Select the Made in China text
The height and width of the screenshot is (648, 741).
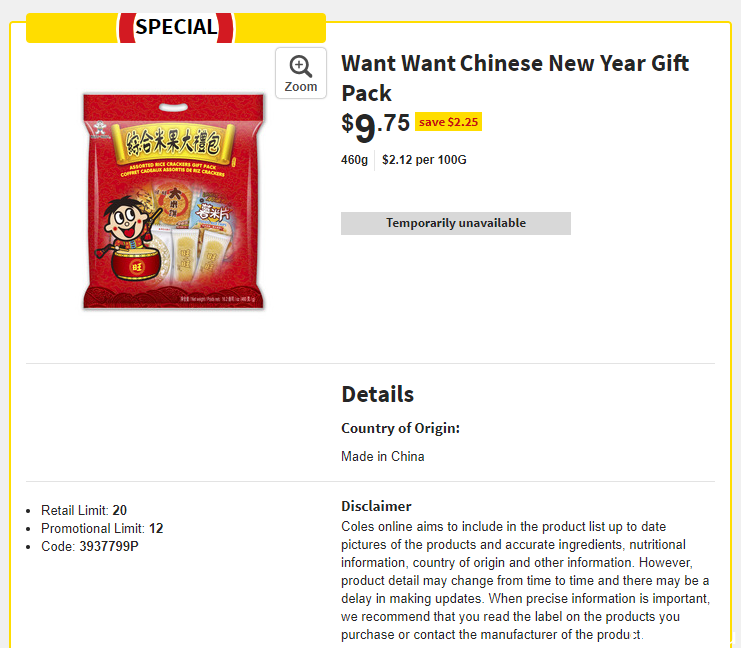(382, 457)
